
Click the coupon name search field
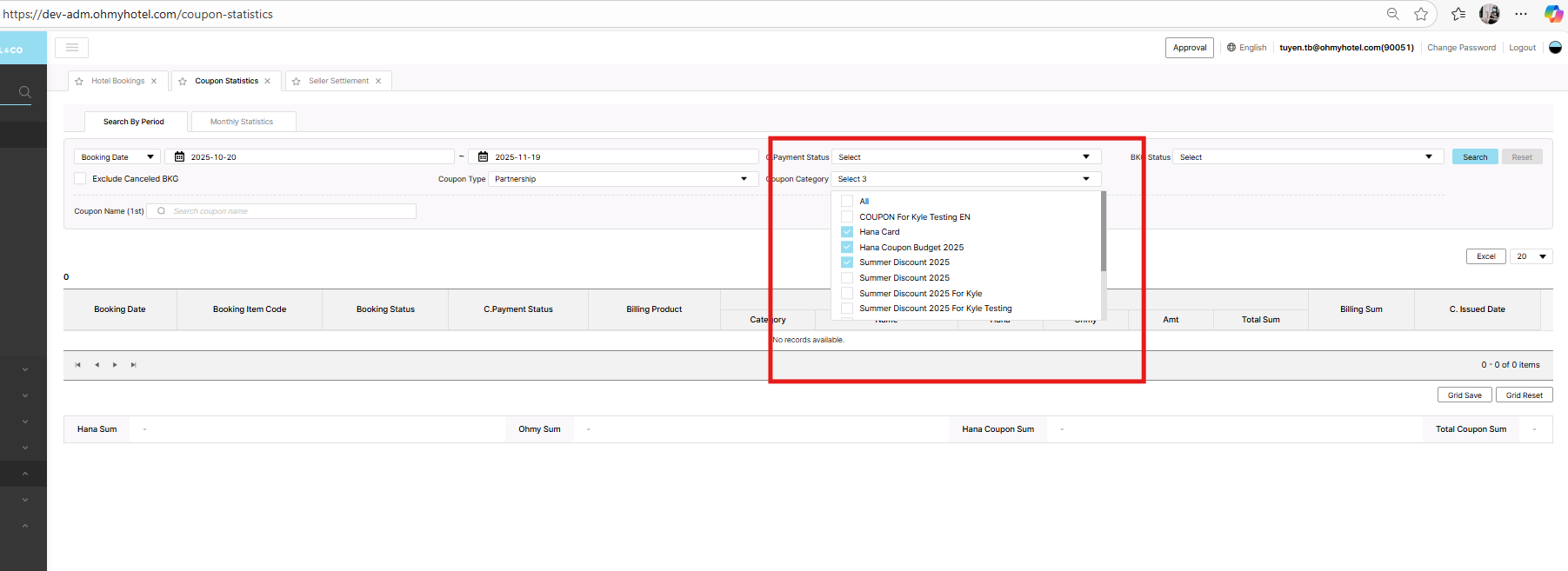click(x=287, y=211)
